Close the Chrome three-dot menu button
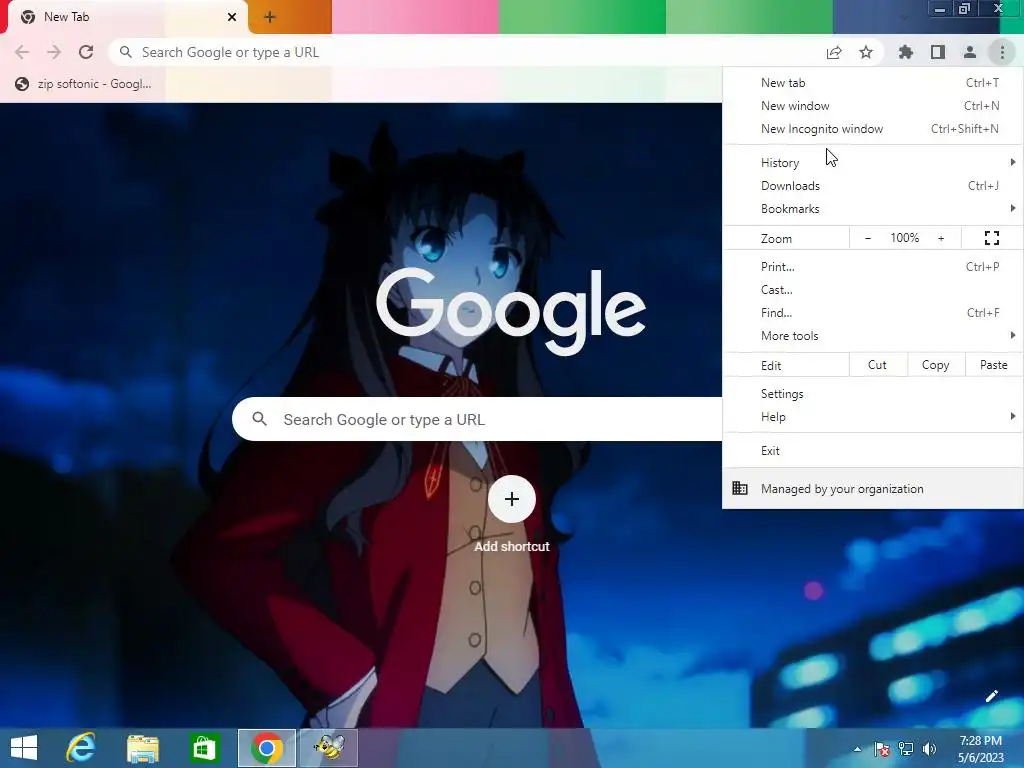1024x768 pixels. (x=1002, y=52)
